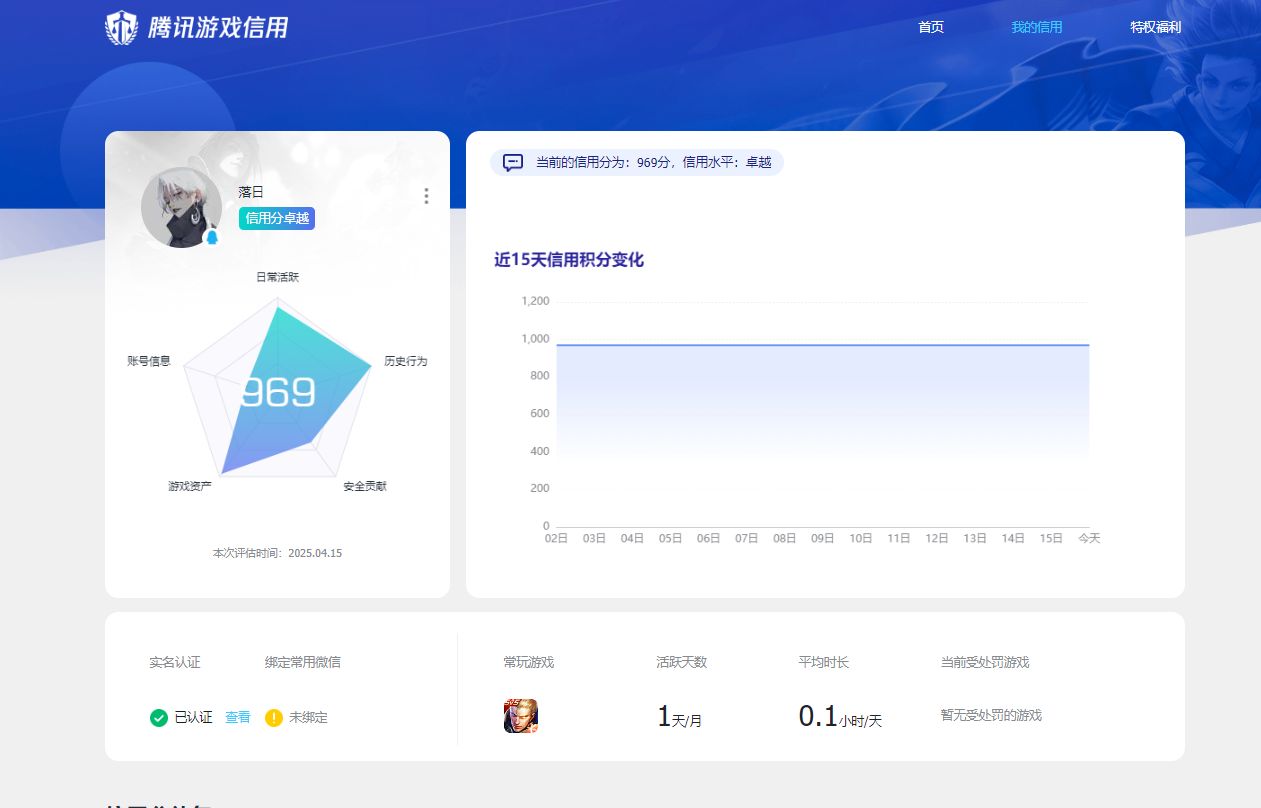Click the 未绑定 WeChat status text
1261x808 pixels.
click(x=308, y=717)
